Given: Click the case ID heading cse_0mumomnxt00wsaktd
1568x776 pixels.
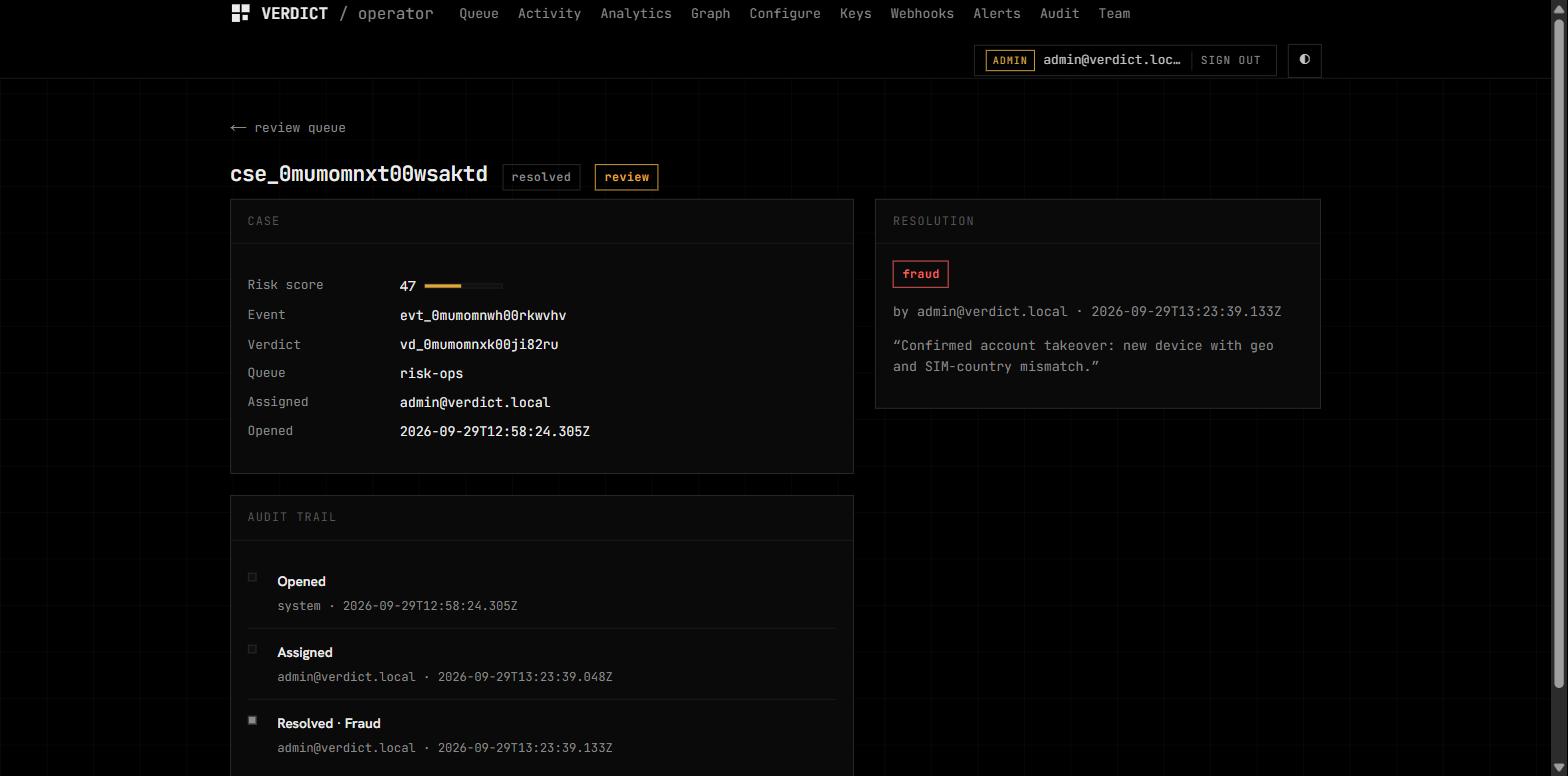Looking at the screenshot, I should coord(359,174).
